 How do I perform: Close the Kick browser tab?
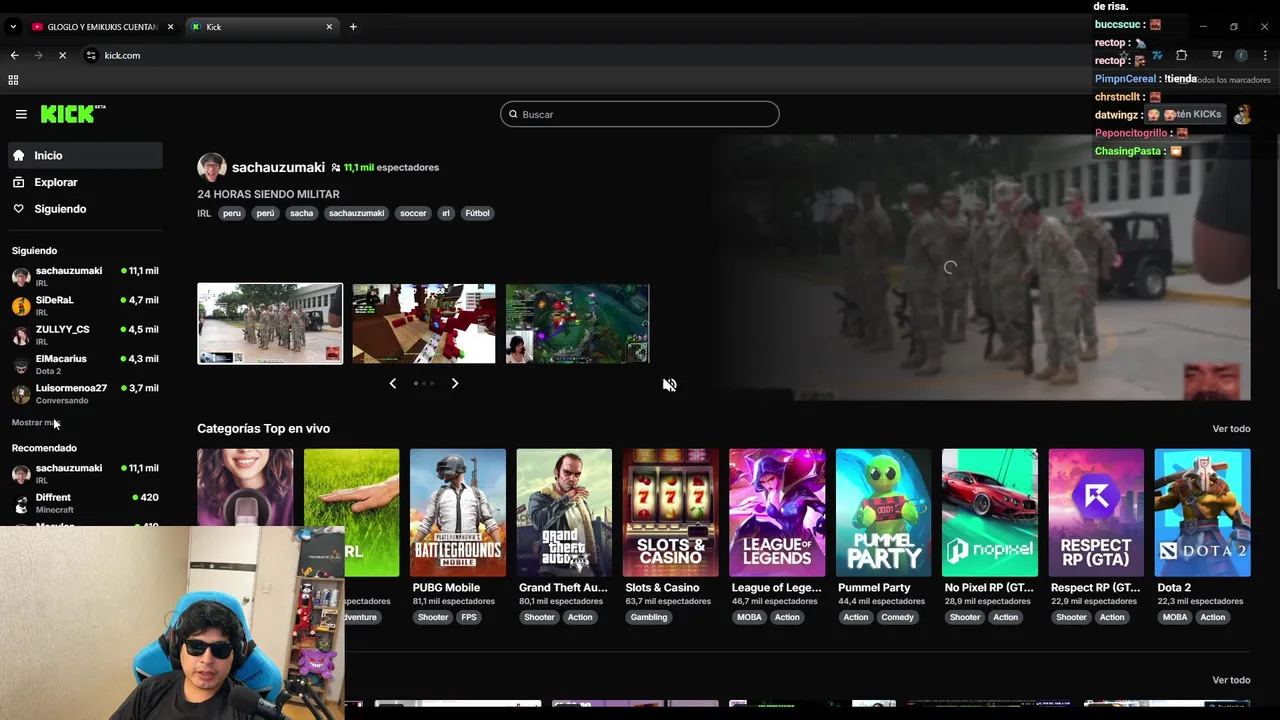(329, 27)
